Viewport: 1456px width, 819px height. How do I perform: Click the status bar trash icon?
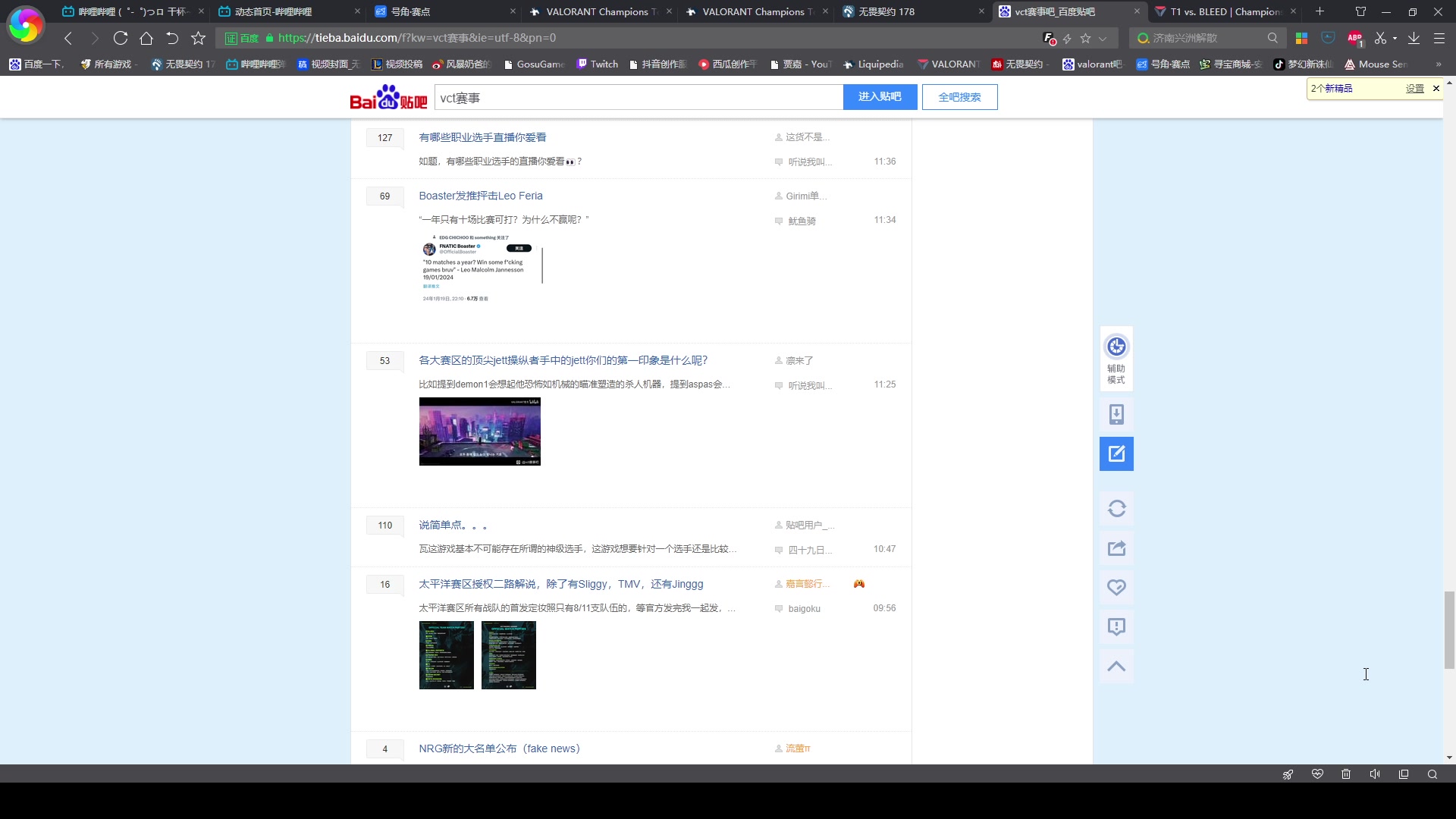tap(1346, 774)
